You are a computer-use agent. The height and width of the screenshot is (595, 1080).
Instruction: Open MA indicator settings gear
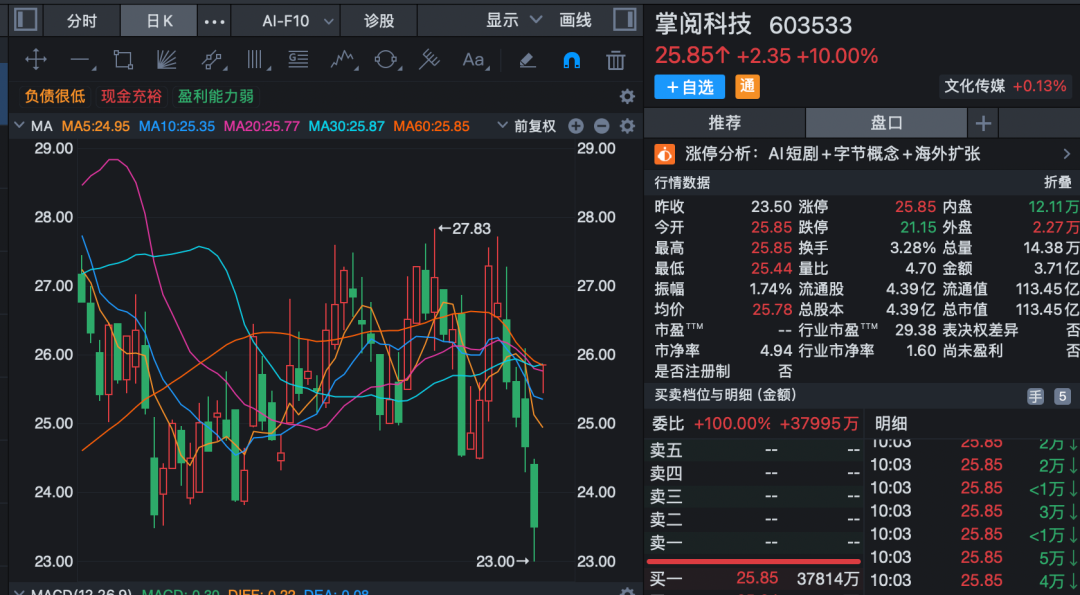(x=627, y=126)
